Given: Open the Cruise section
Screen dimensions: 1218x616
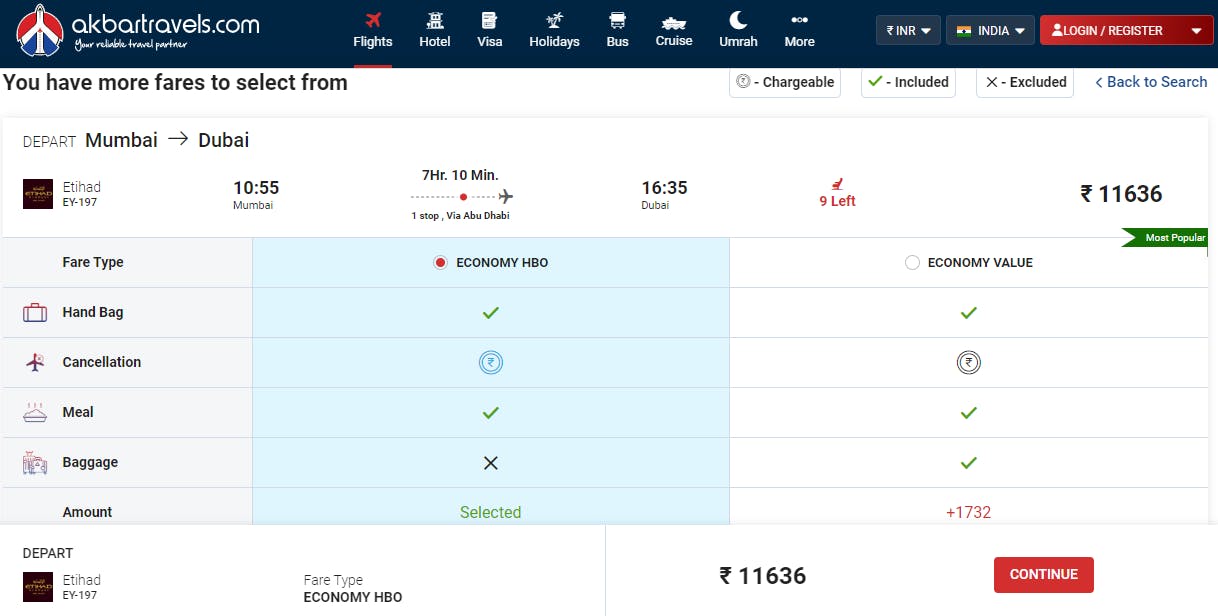Looking at the screenshot, I should click(x=674, y=30).
